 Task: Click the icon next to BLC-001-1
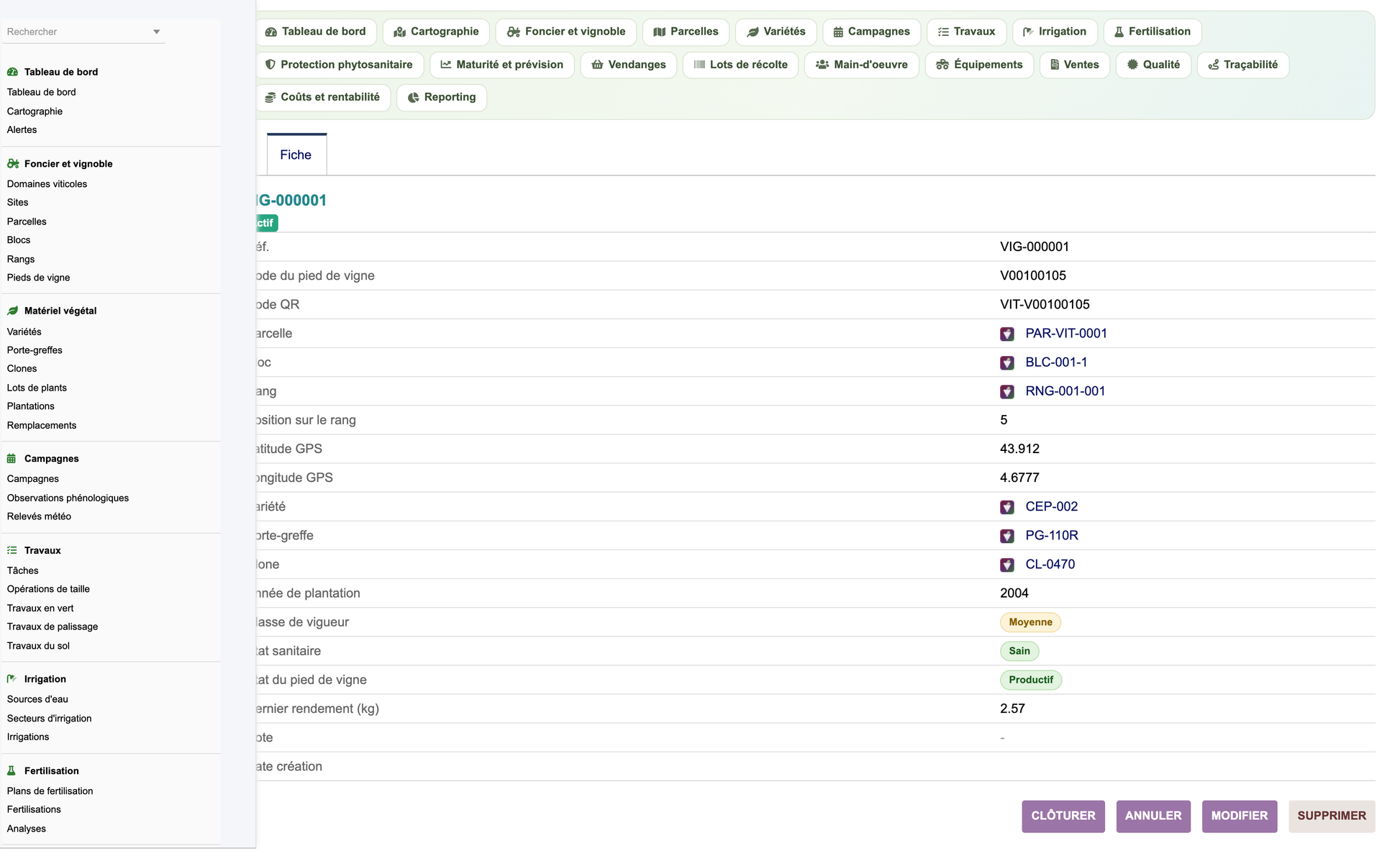pos(1007,363)
